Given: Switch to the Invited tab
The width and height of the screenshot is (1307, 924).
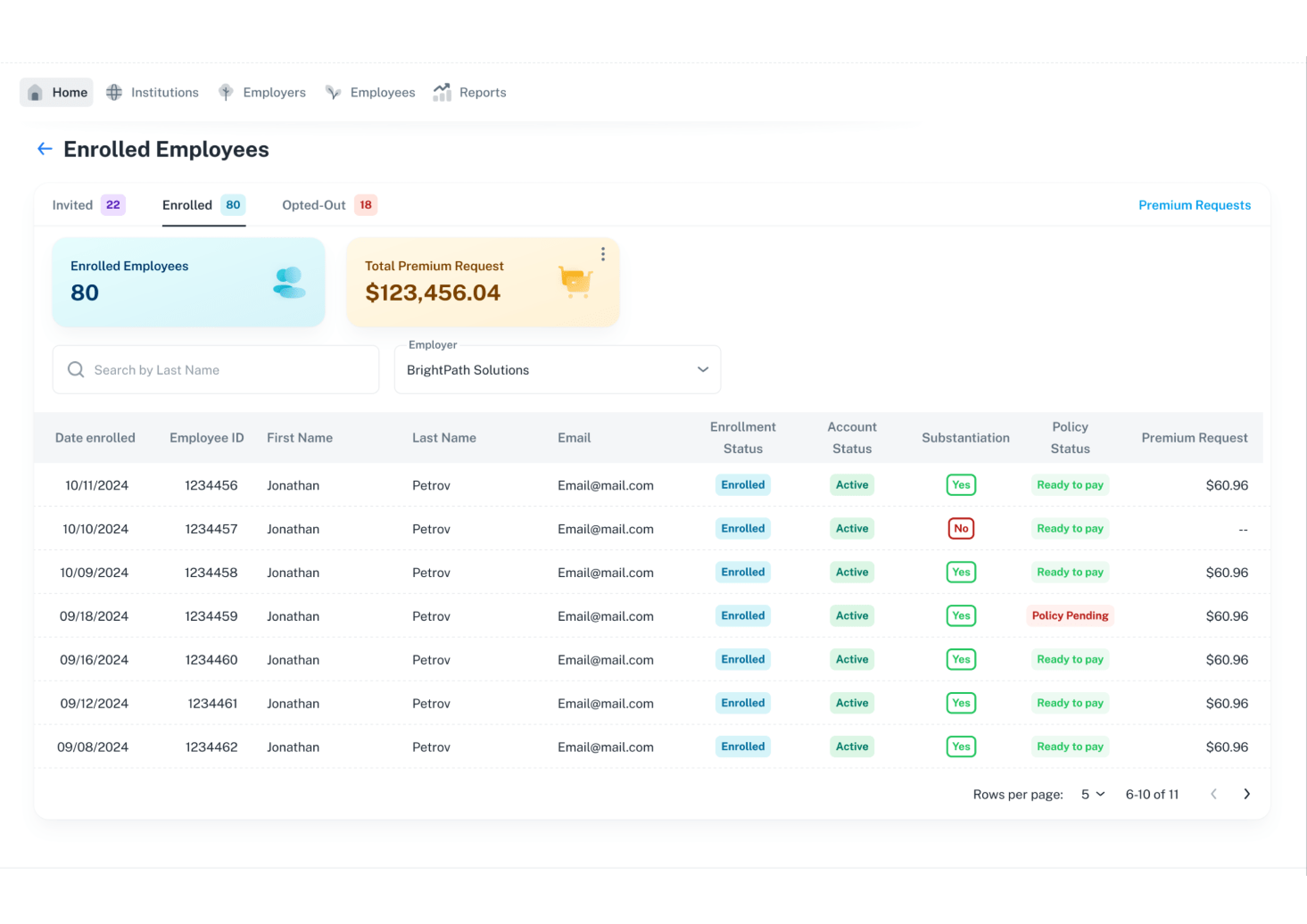Looking at the screenshot, I should tap(89, 205).
